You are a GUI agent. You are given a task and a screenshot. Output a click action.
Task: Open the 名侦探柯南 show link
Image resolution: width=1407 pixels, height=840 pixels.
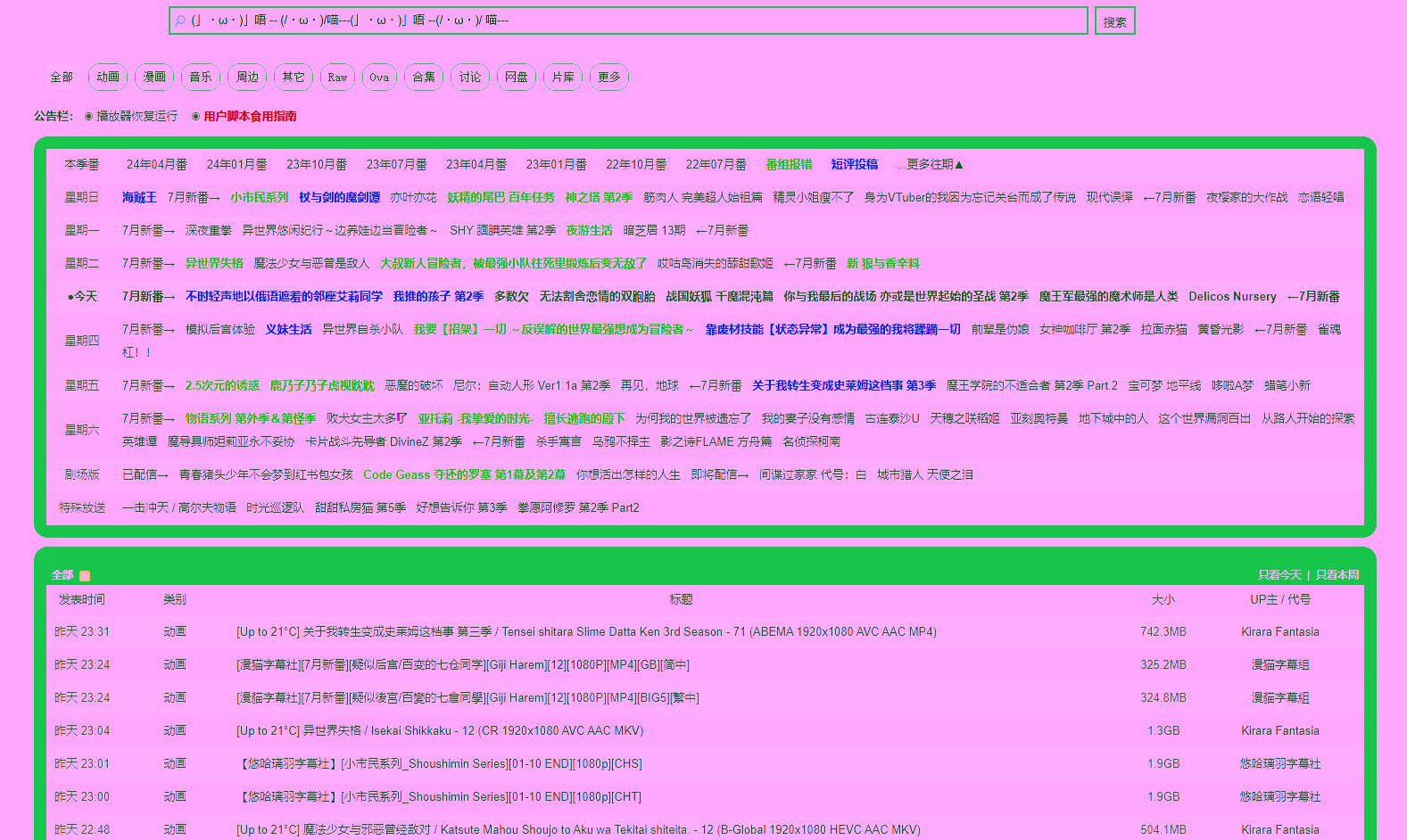812,442
